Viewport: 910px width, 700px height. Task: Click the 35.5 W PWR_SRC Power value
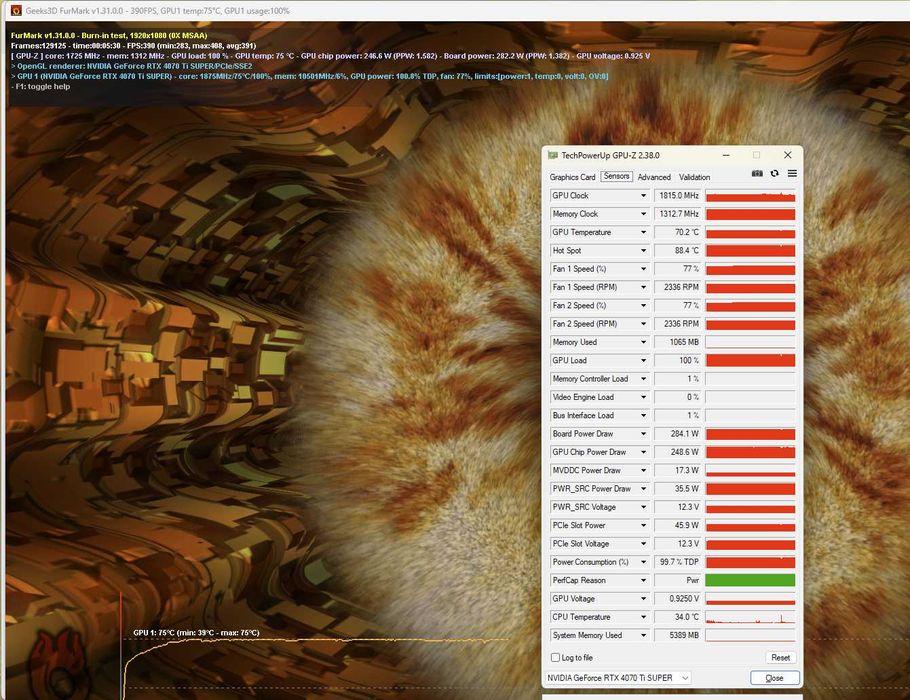677,489
